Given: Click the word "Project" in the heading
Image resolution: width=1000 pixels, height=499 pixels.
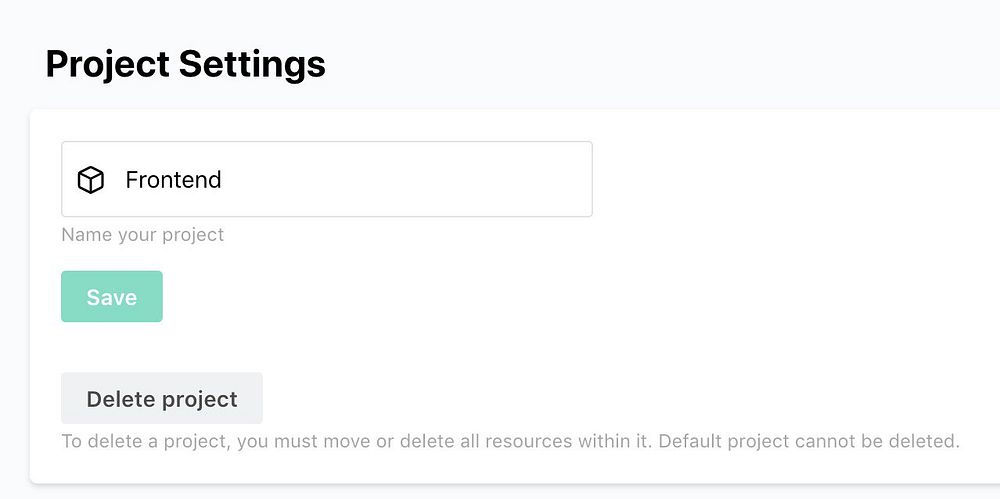Looking at the screenshot, I should (x=107, y=64).
